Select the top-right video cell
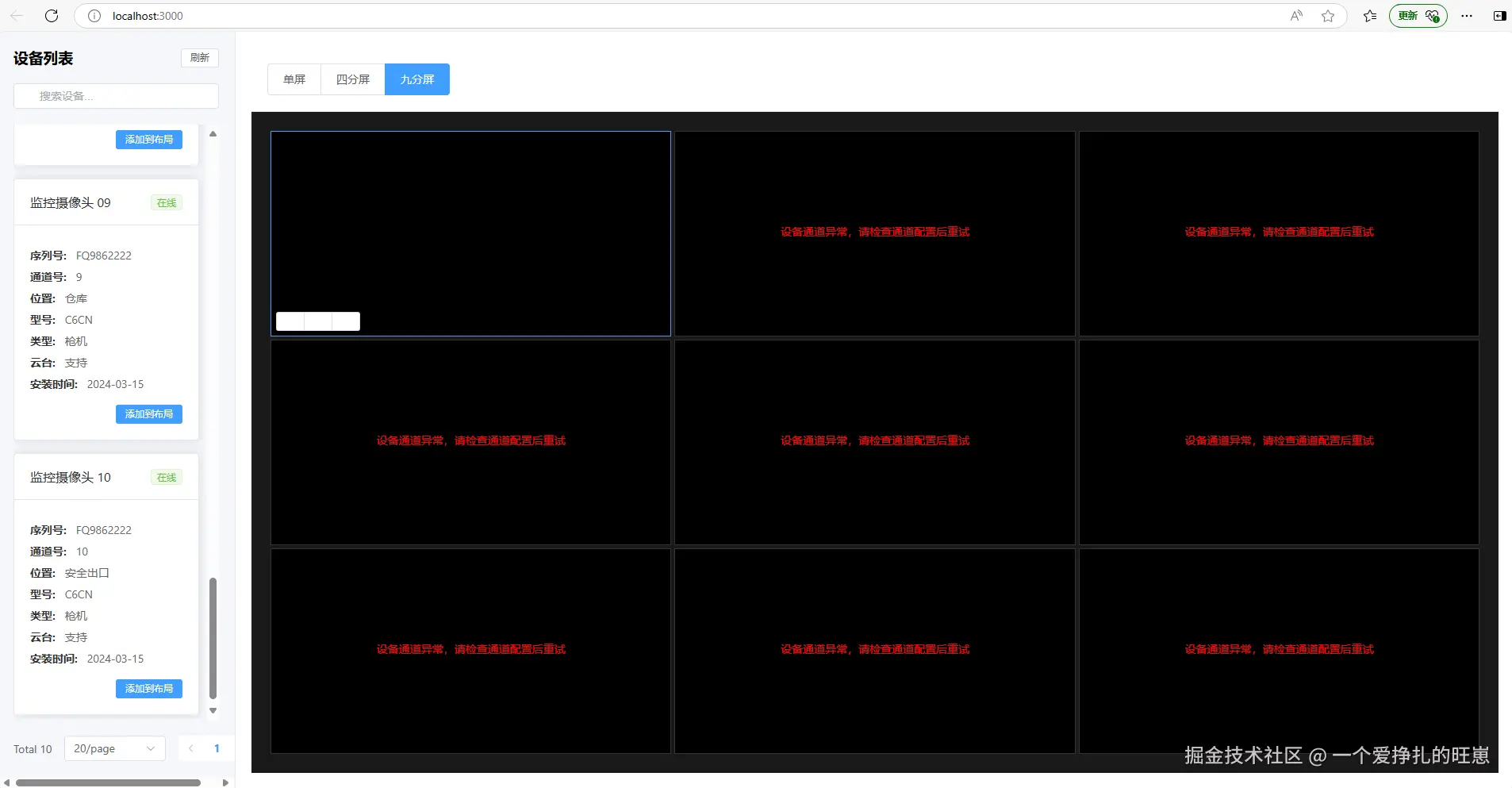Viewport: 1512px width, 788px height. click(x=1279, y=233)
